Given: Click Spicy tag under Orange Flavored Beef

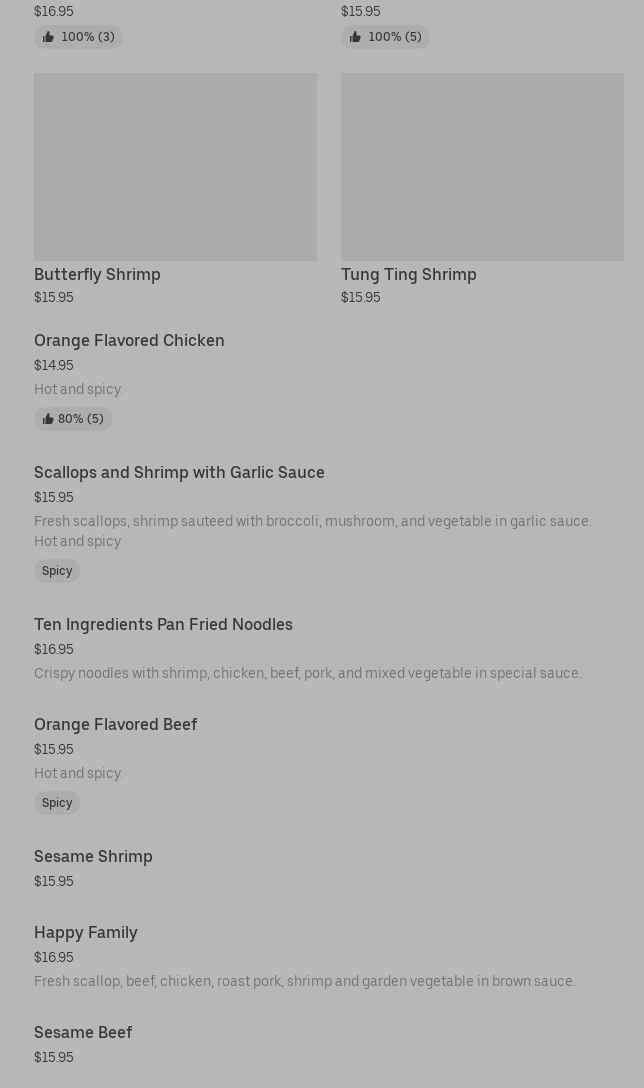Looking at the screenshot, I should point(57,803).
